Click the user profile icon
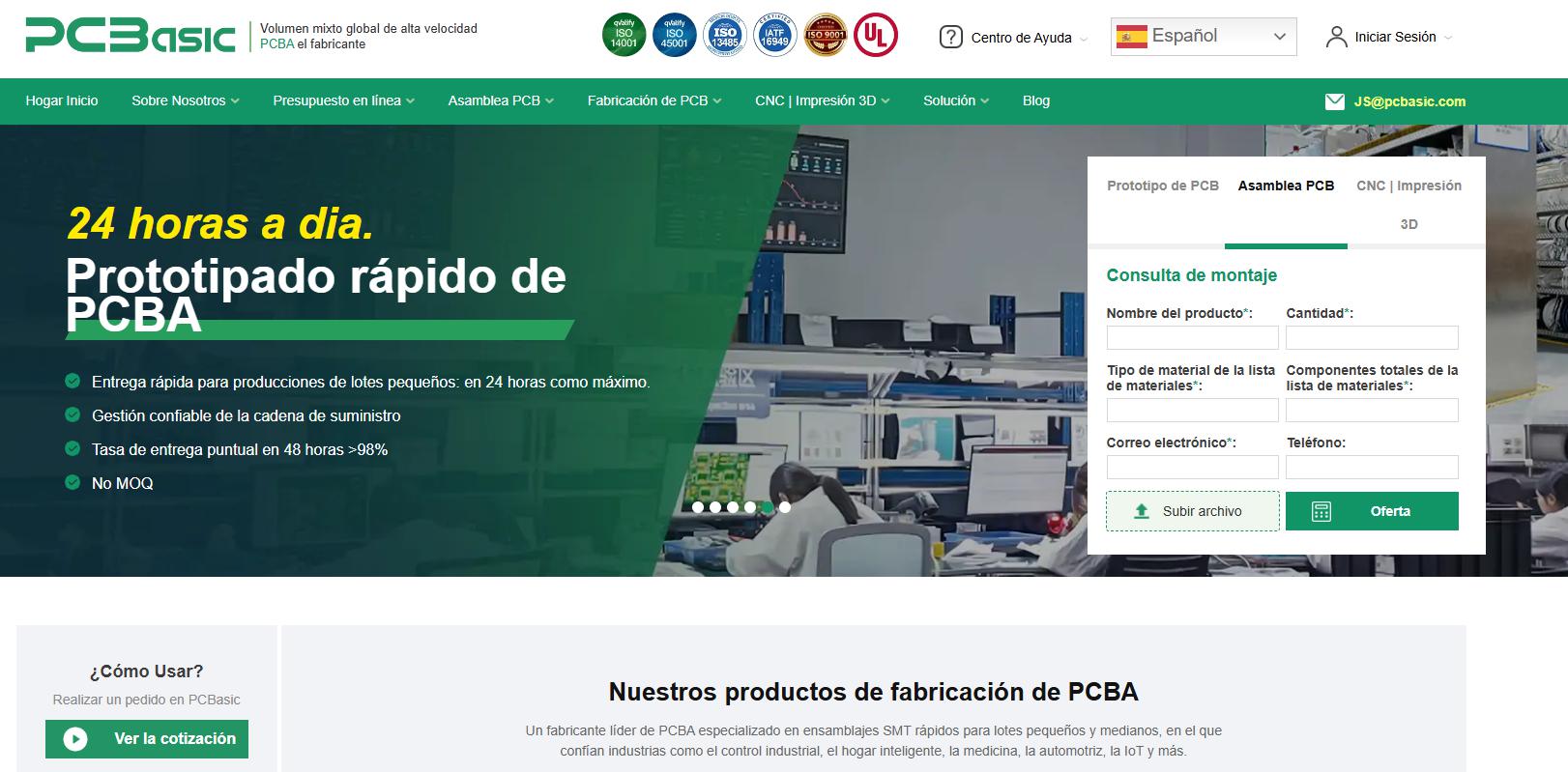The width and height of the screenshot is (1568, 772). click(1336, 38)
